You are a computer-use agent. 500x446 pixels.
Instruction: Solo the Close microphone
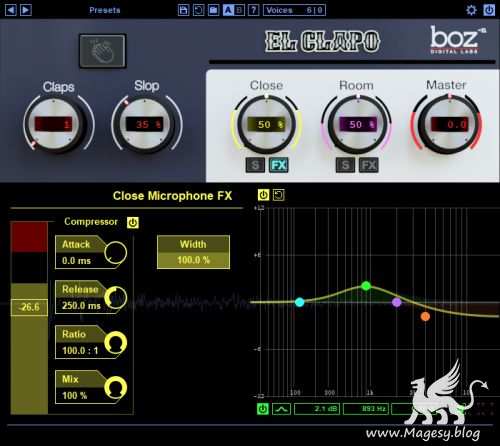255,165
